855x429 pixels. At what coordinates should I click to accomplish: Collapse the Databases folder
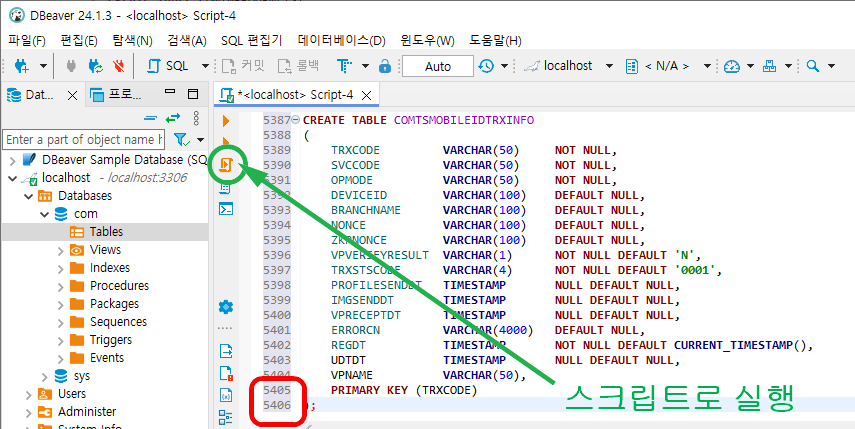(x=28, y=196)
